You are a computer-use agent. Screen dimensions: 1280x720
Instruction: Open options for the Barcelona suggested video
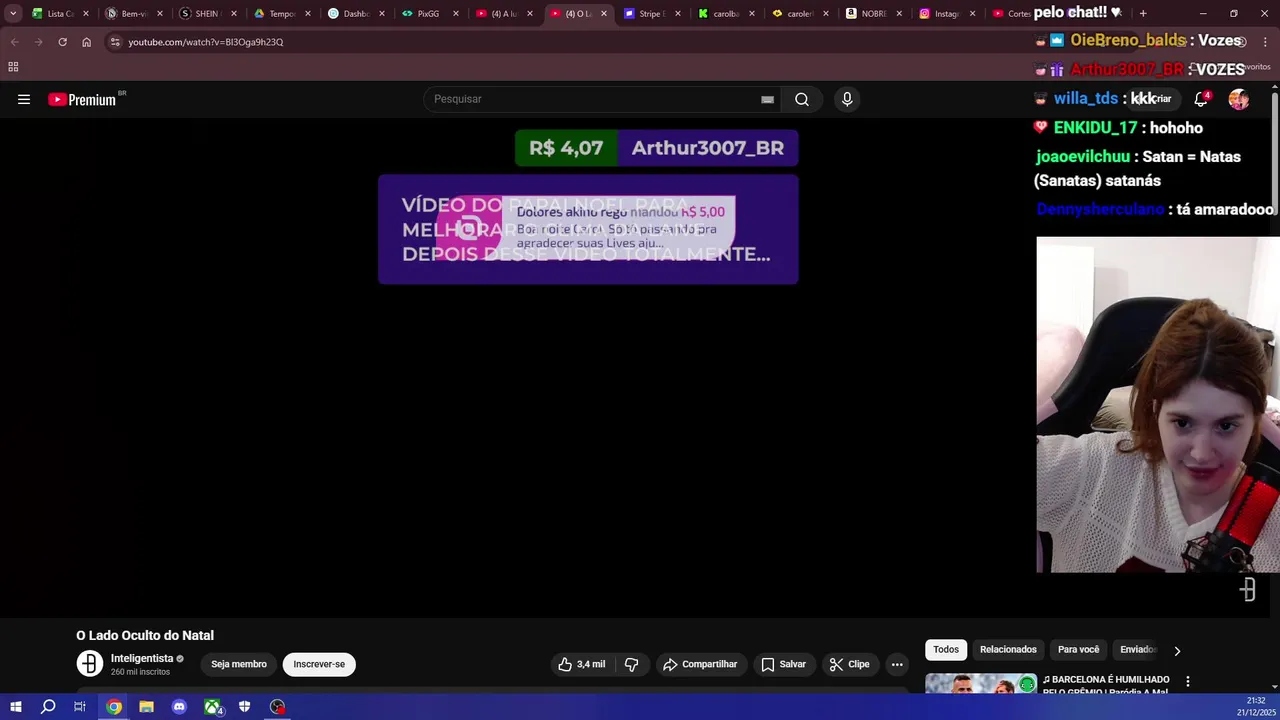pos(1188,681)
